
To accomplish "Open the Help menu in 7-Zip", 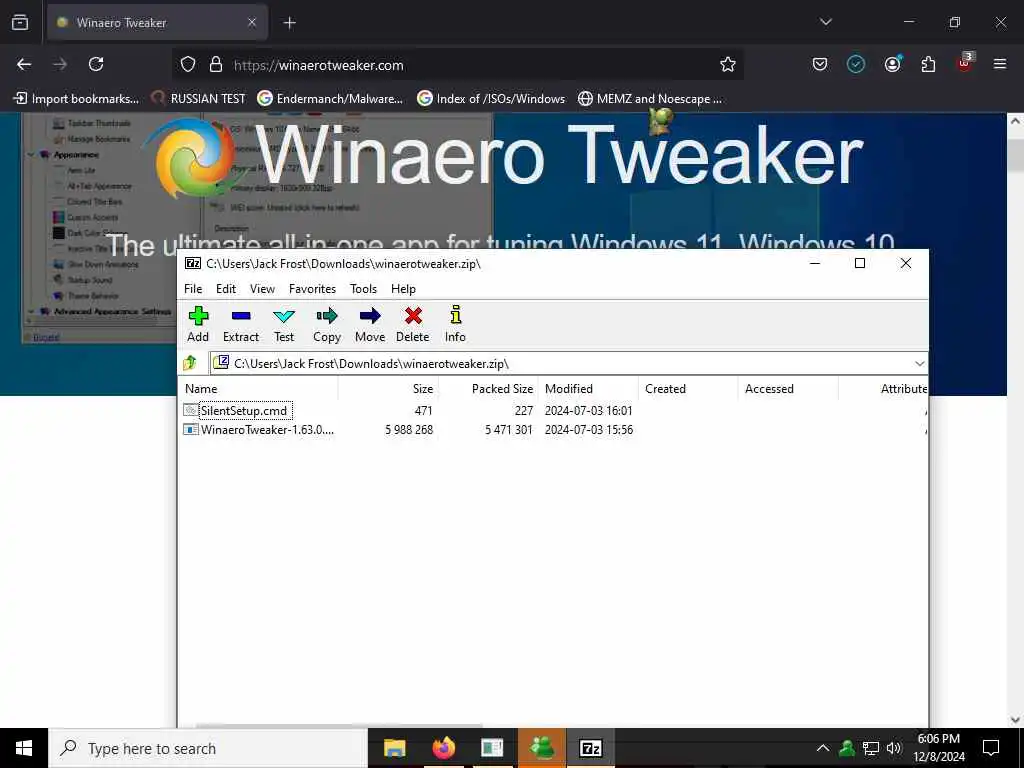I will [403, 289].
